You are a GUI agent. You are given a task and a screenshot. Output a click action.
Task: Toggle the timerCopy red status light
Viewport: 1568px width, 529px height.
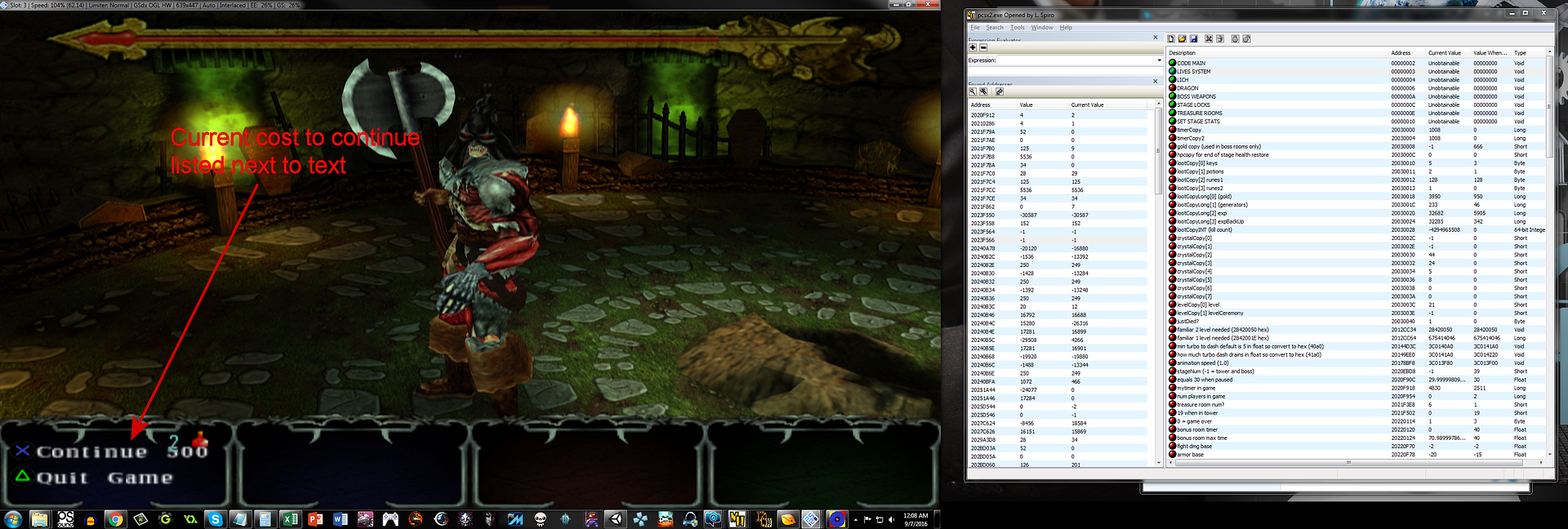(1173, 130)
